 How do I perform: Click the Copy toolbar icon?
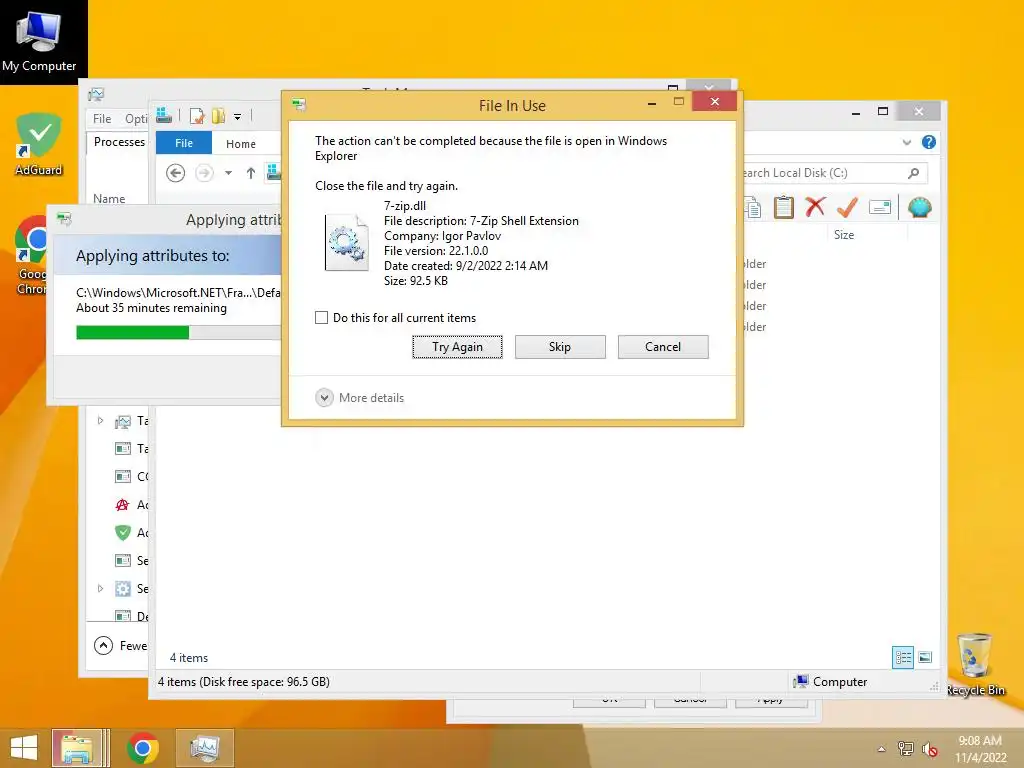(752, 208)
